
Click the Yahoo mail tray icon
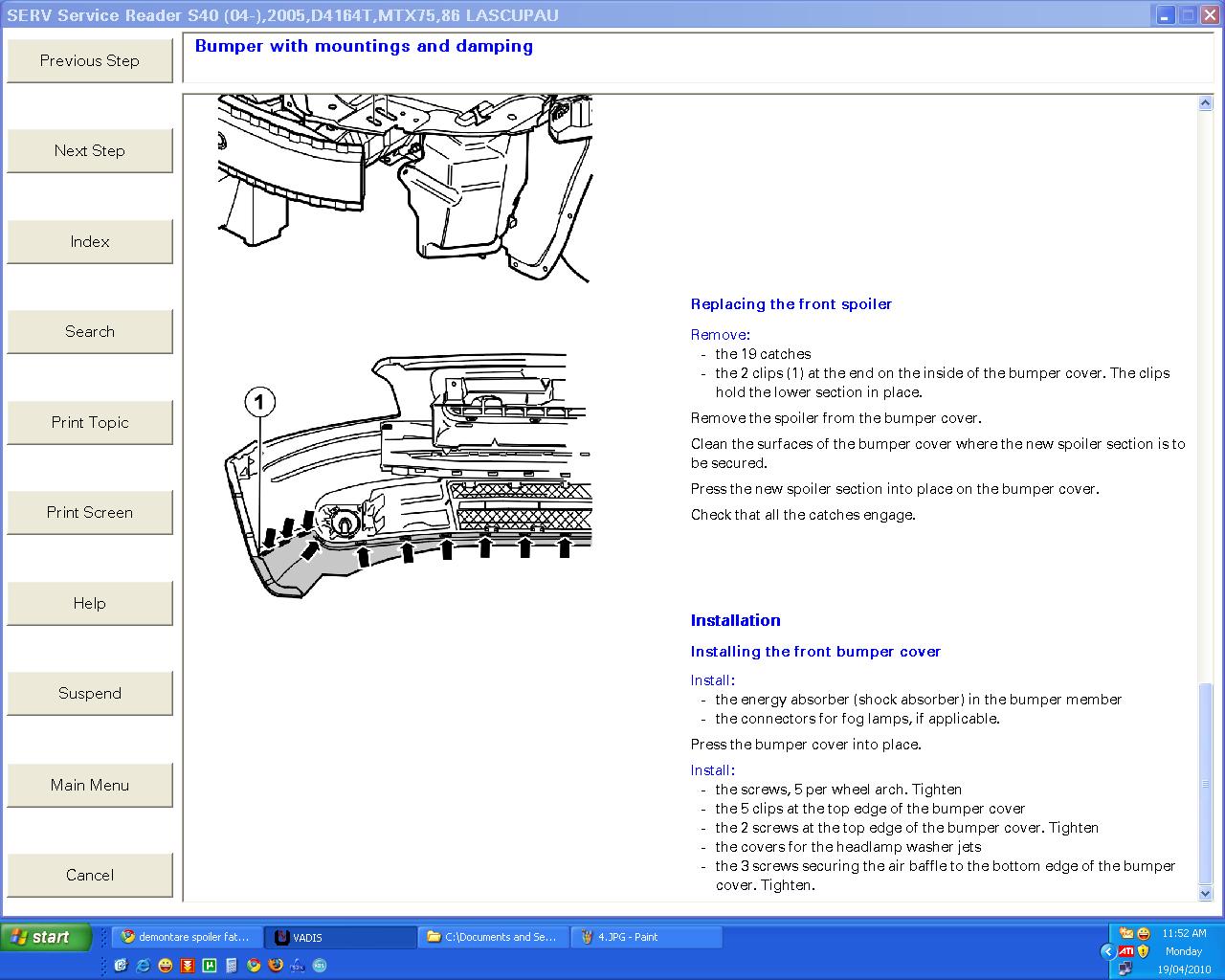pos(1125,933)
